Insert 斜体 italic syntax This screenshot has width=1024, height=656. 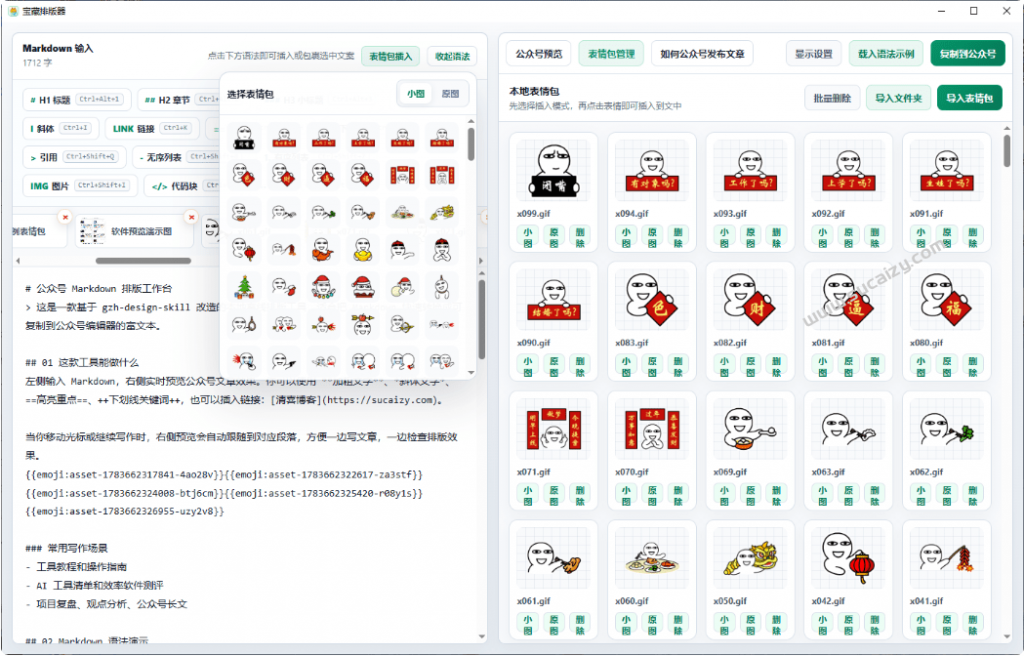click(x=60, y=129)
